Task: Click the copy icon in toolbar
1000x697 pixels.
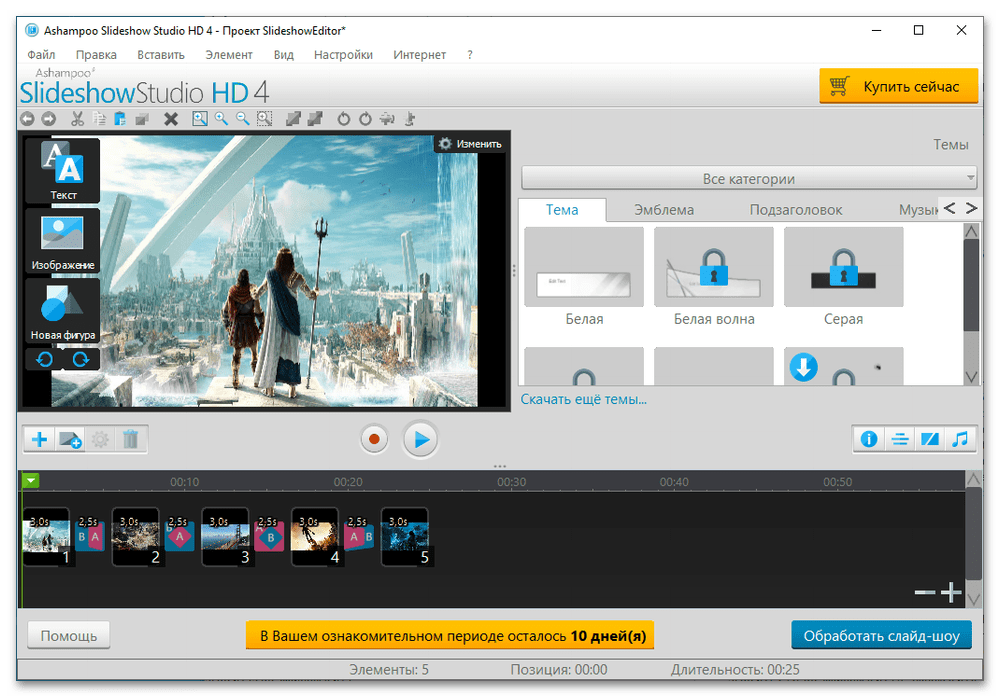Action: 99,119
